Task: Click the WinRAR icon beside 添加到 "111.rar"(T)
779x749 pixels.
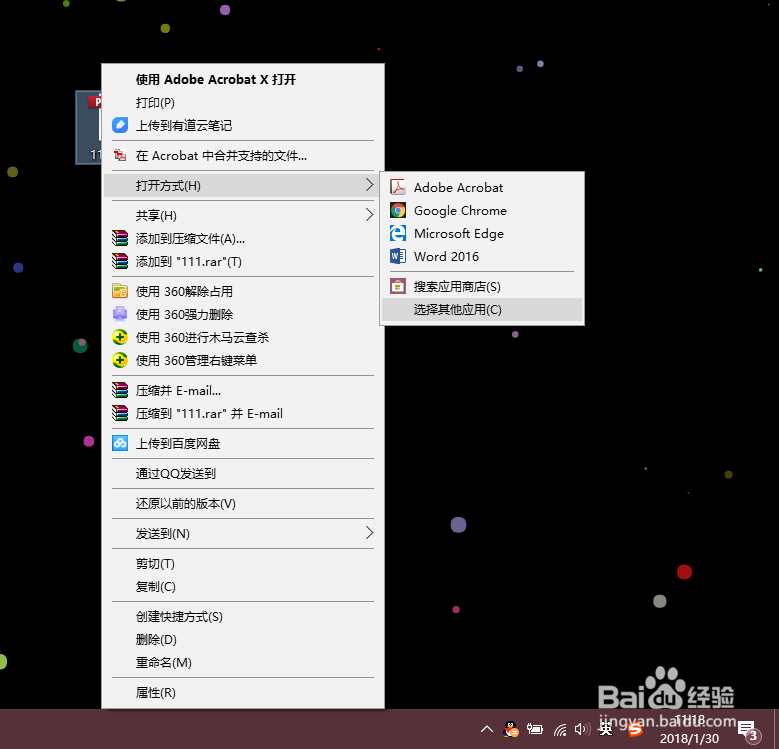Action: (x=120, y=261)
